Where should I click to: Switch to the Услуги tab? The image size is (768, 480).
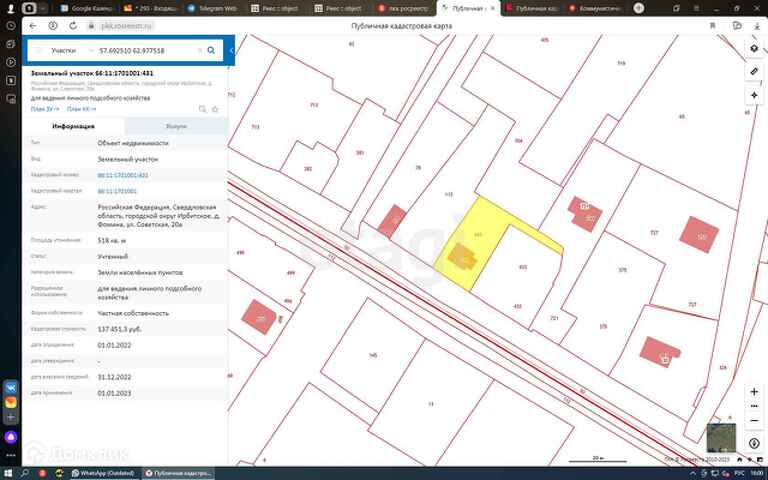[176, 127]
